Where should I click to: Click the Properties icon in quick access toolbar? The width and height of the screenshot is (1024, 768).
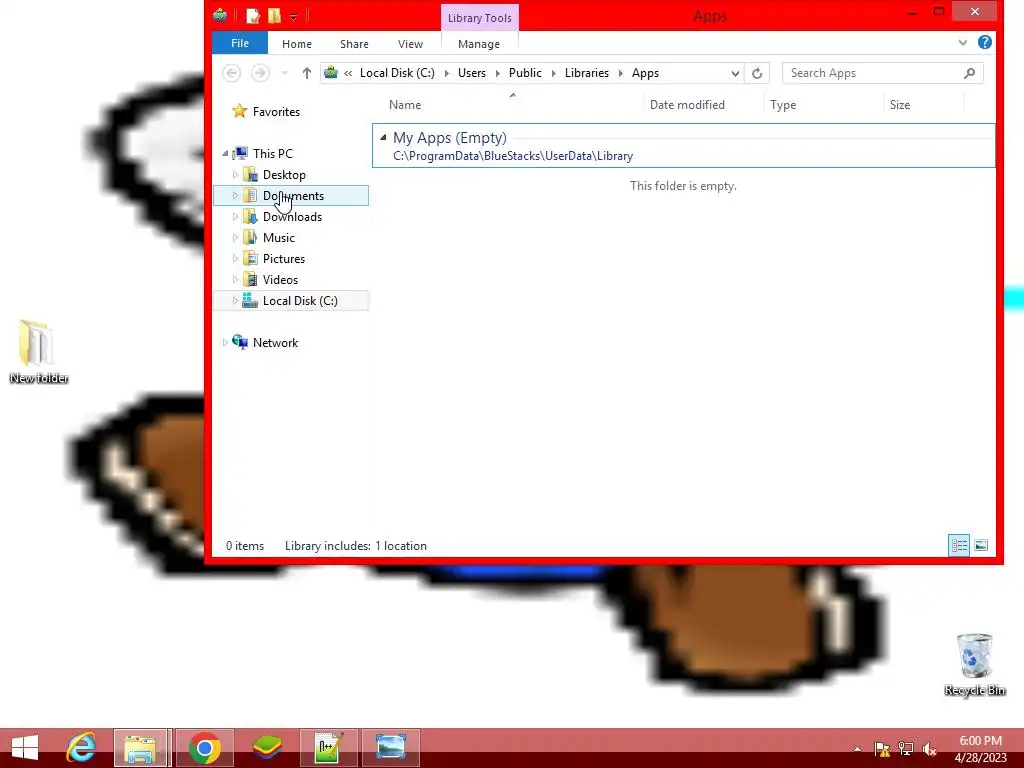pos(253,16)
